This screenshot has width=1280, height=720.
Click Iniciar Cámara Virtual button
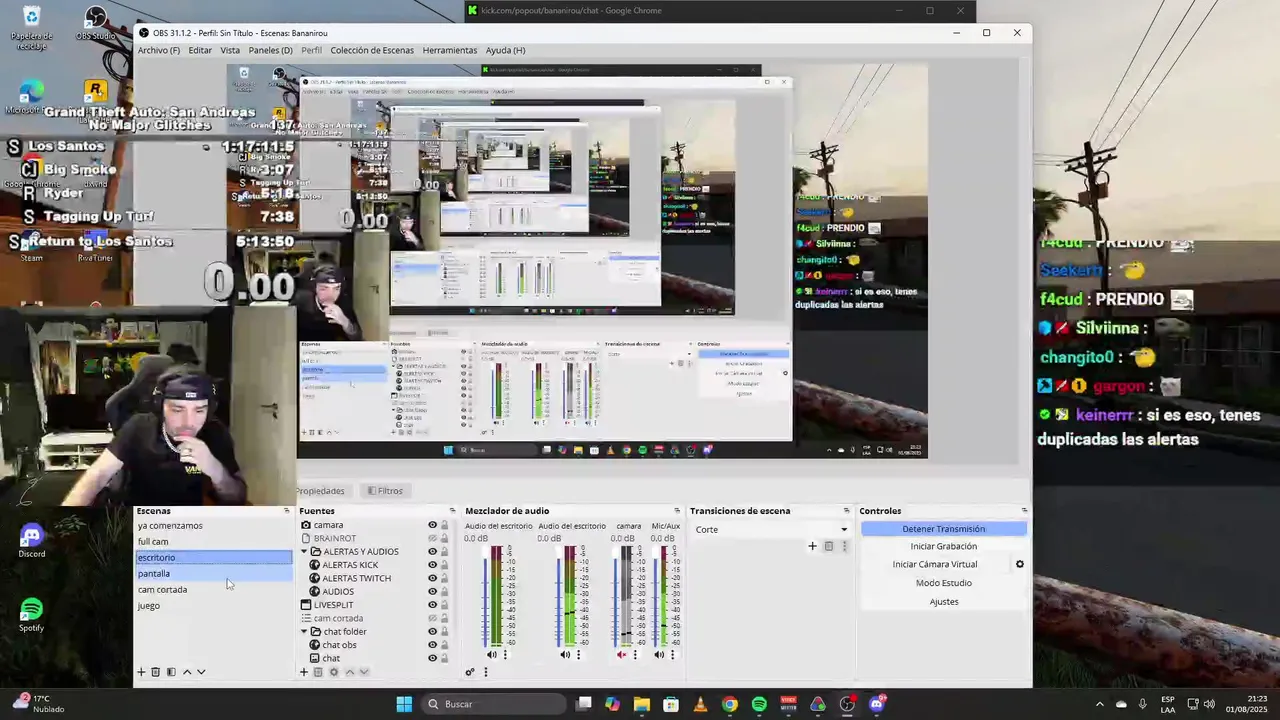[x=935, y=564]
